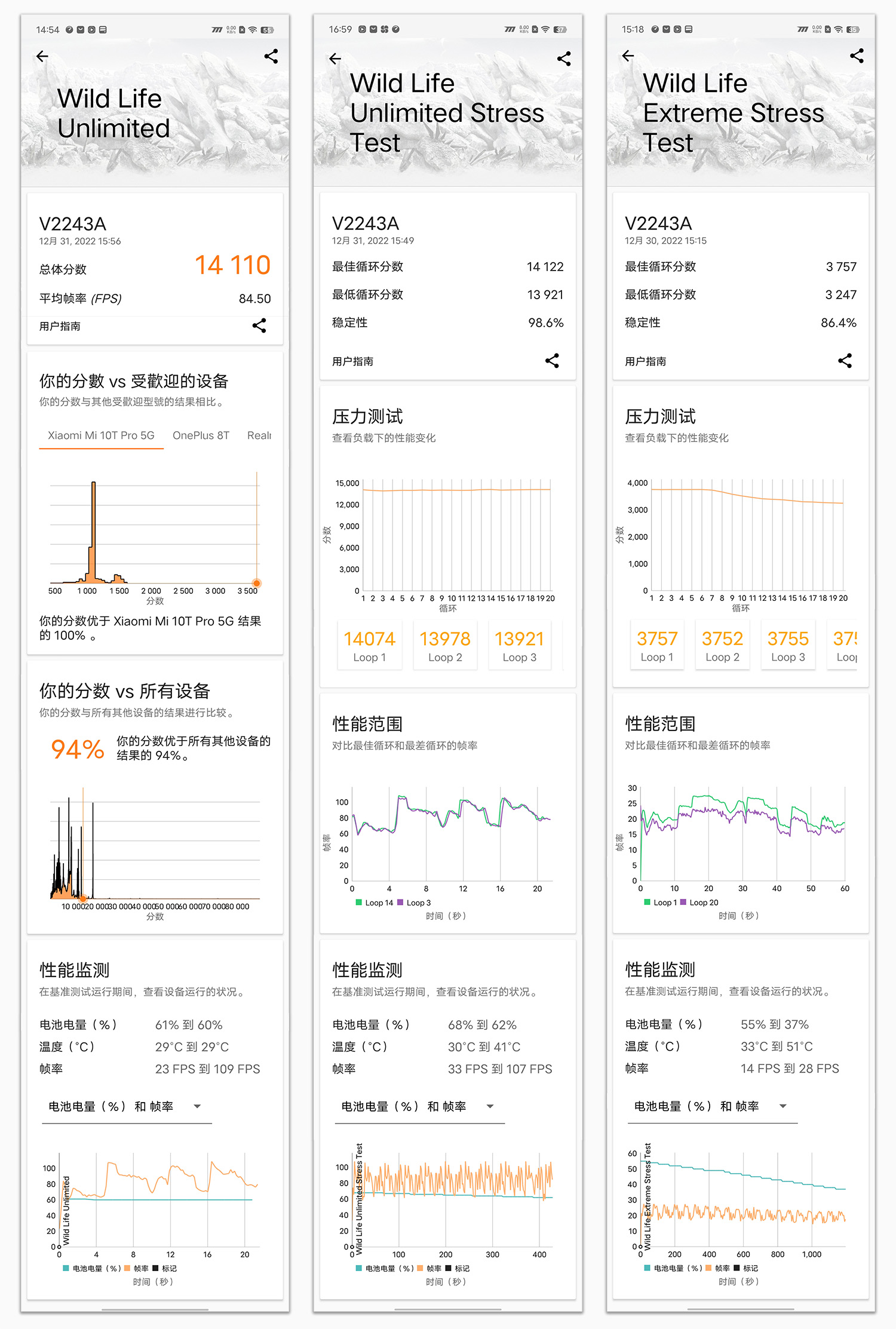Switch to the partially visible Realme tab
Viewport: 896px width, 1329px height.
259,435
